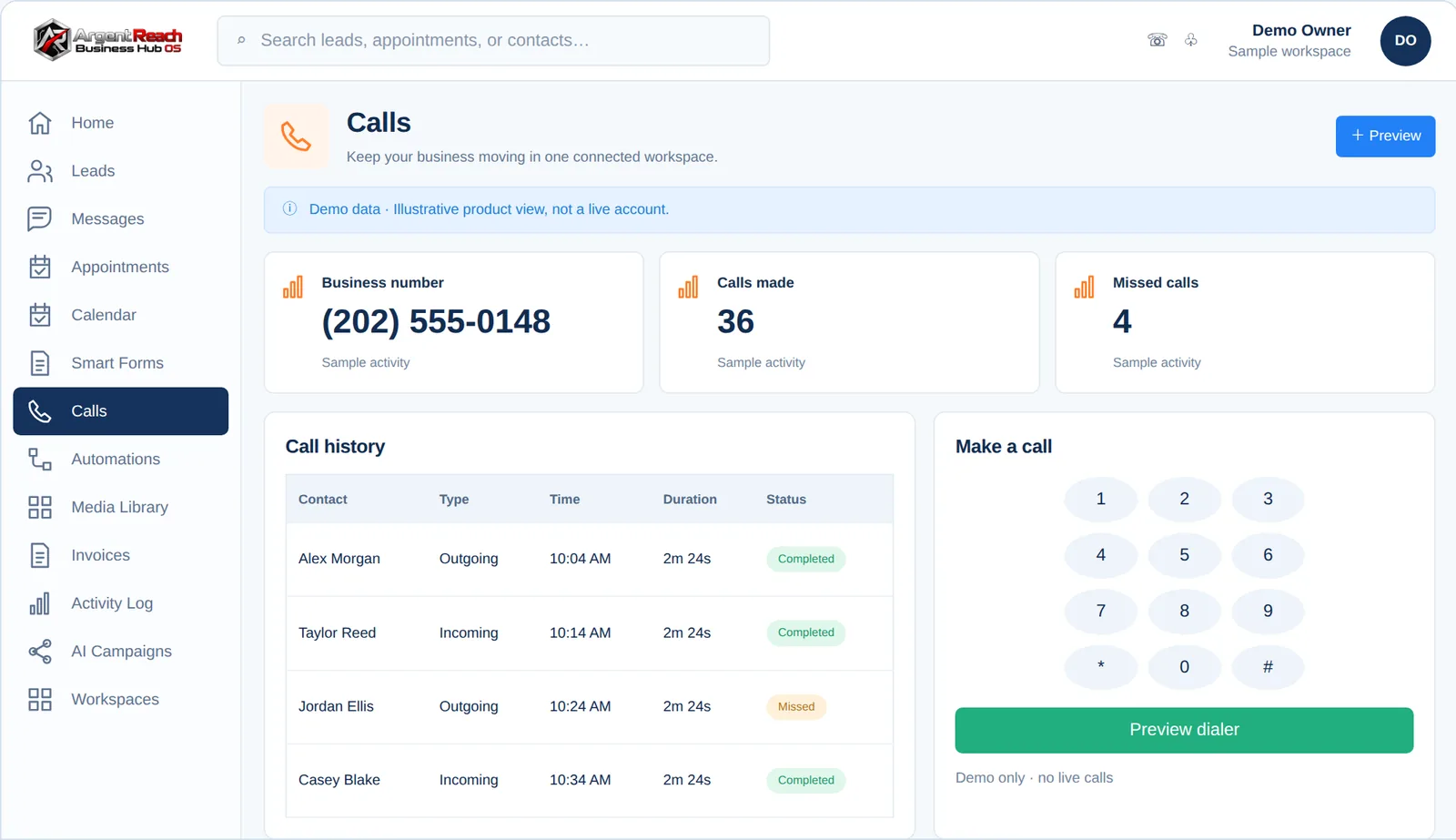
Task: Open Messages in the sidebar
Action: tap(120, 219)
